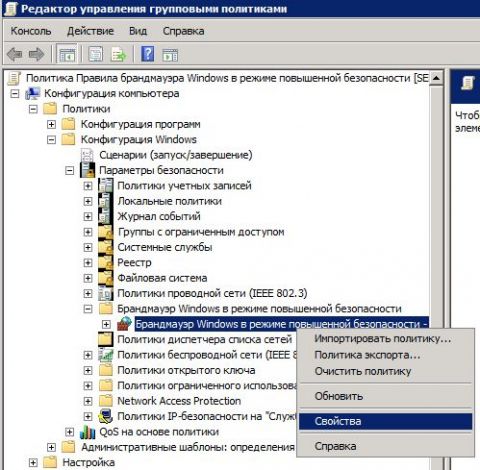Collapse the Брандмауэр Windows folder node
This screenshot has height=470, width=480.
88,309
